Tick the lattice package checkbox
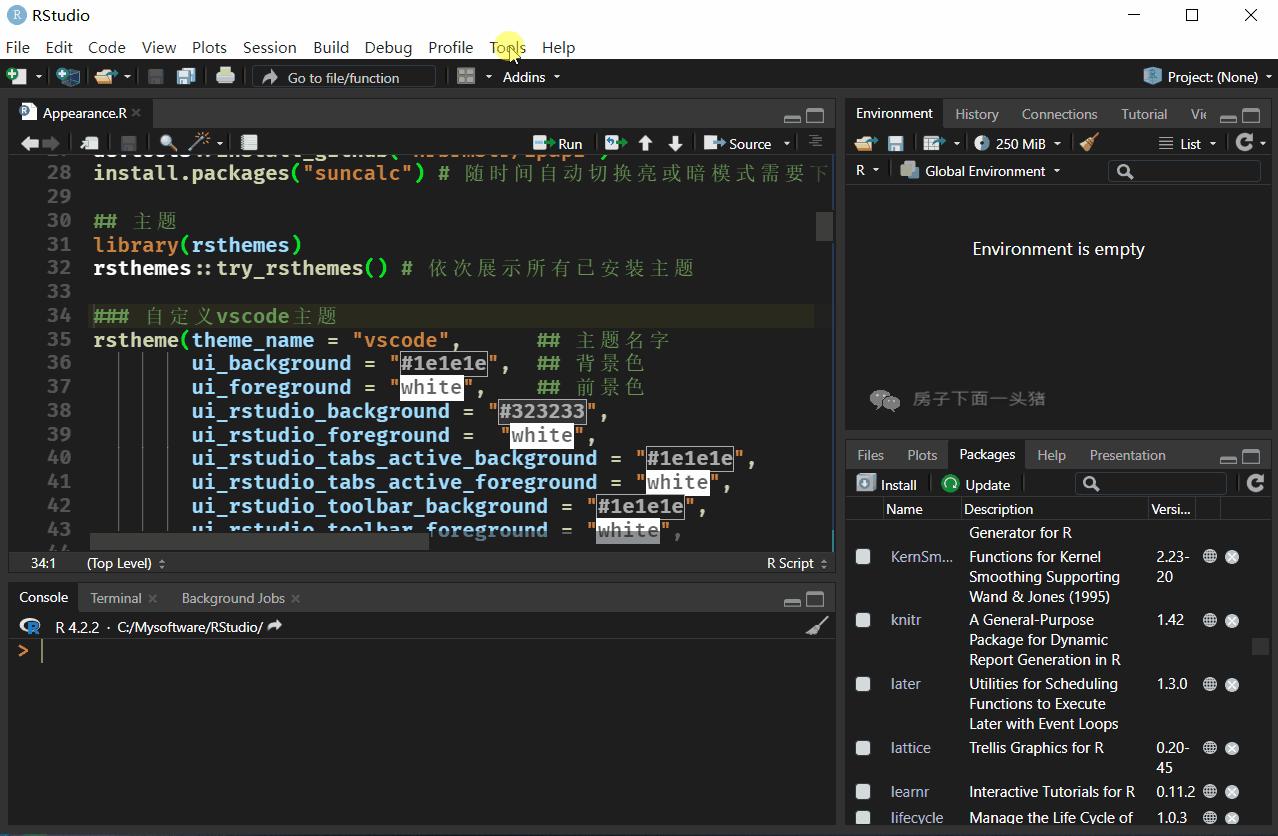Screen dimensions: 1278x836 tap(863, 748)
